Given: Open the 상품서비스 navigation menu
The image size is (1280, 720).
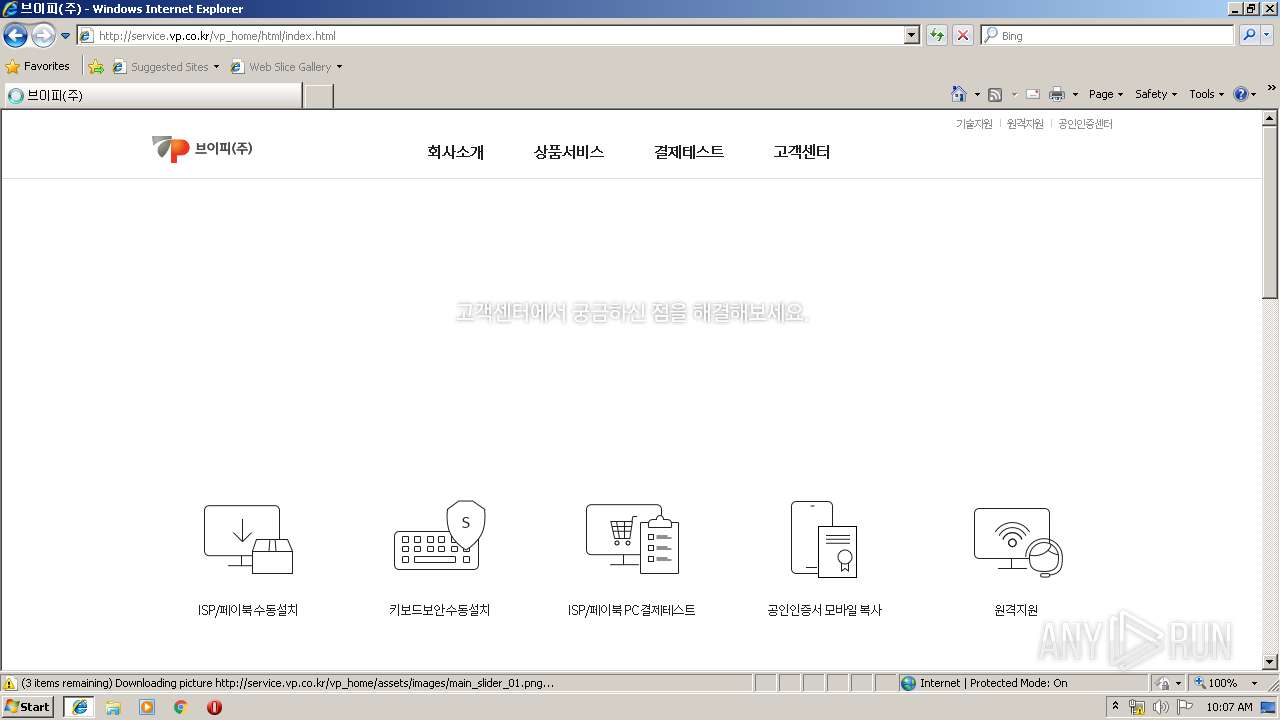Looking at the screenshot, I should point(569,152).
